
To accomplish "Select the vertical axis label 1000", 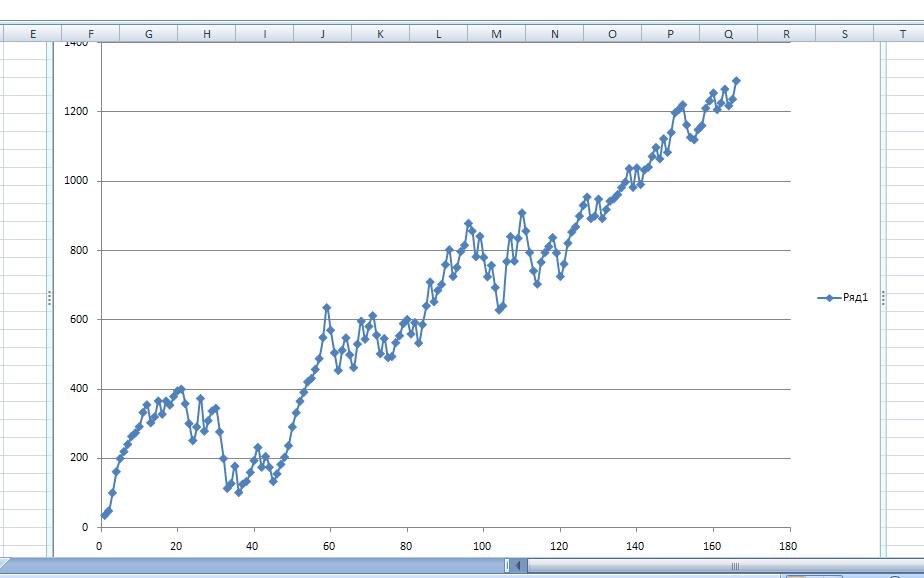I will tap(76, 181).
